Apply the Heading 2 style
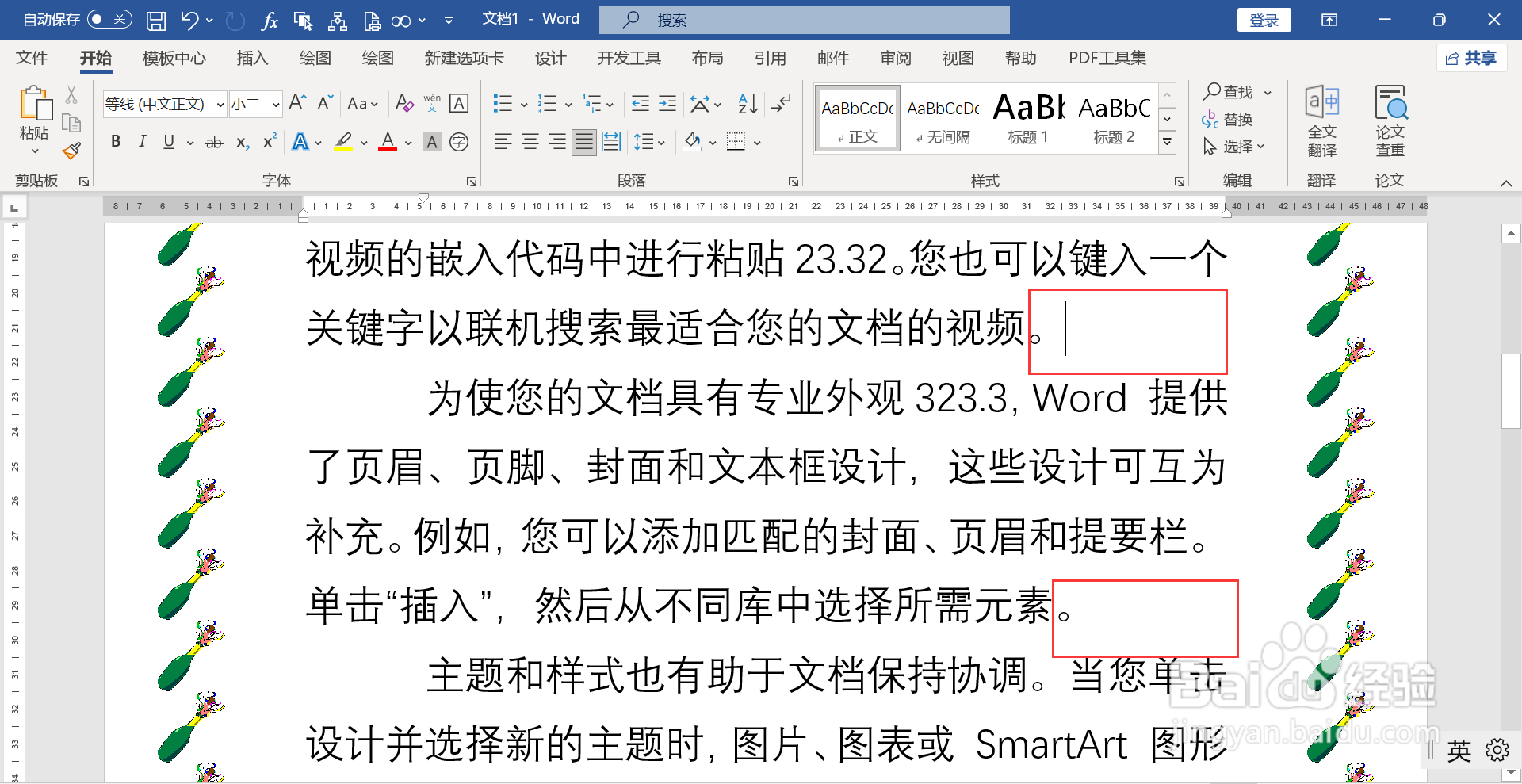1522x784 pixels. pyautogui.click(x=1114, y=118)
